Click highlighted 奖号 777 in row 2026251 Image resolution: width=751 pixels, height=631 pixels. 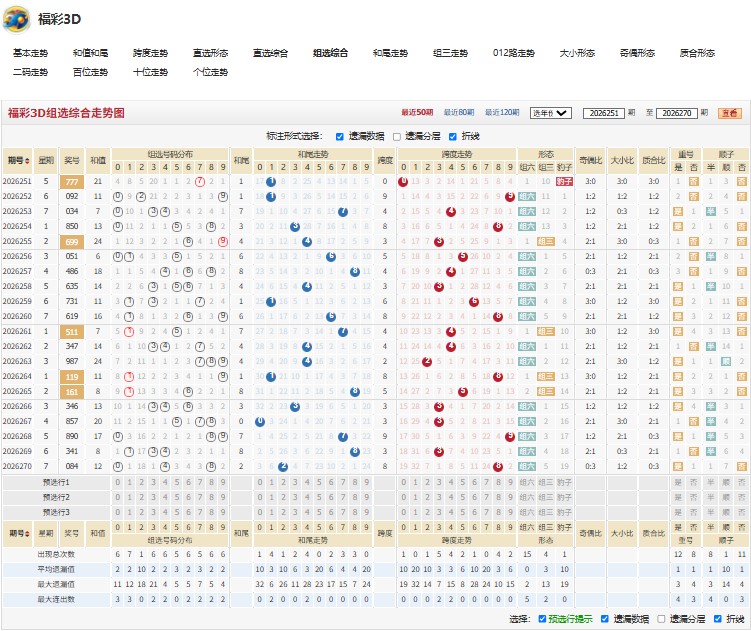72,182
